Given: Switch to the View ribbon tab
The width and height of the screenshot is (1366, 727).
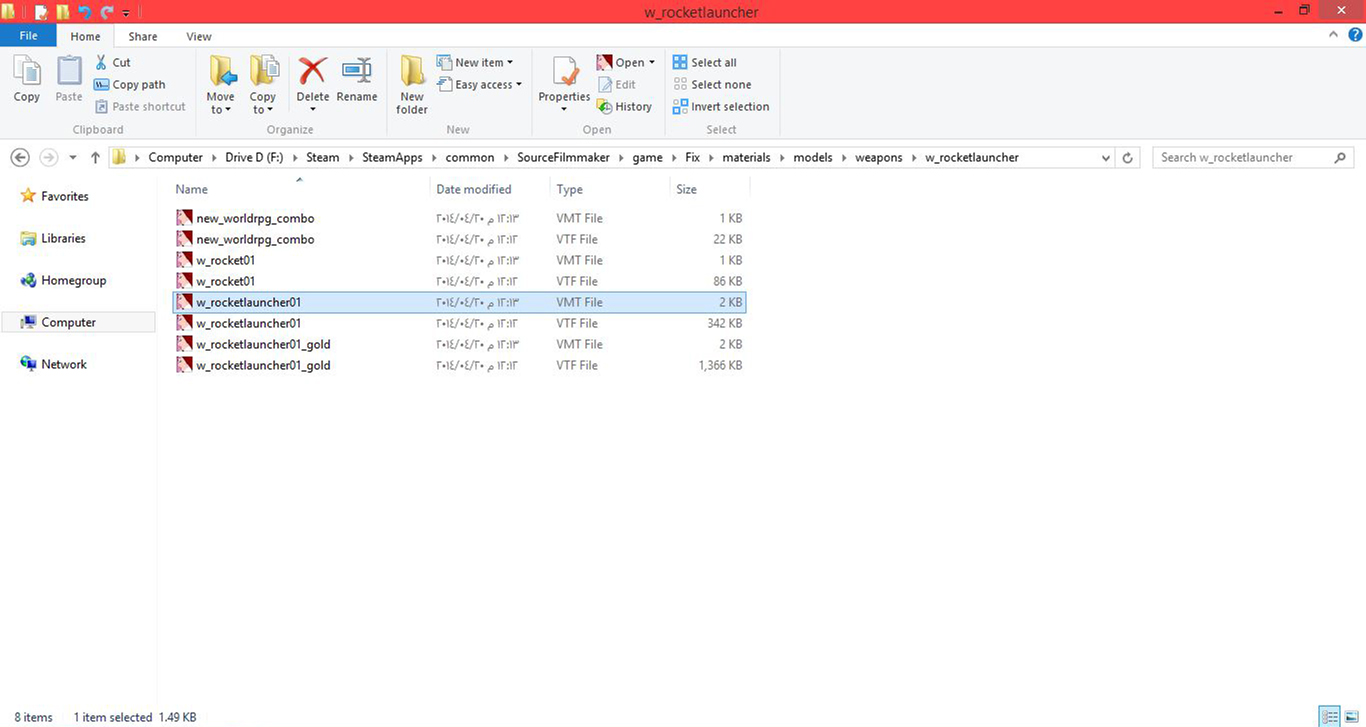Looking at the screenshot, I should click(x=199, y=37).
